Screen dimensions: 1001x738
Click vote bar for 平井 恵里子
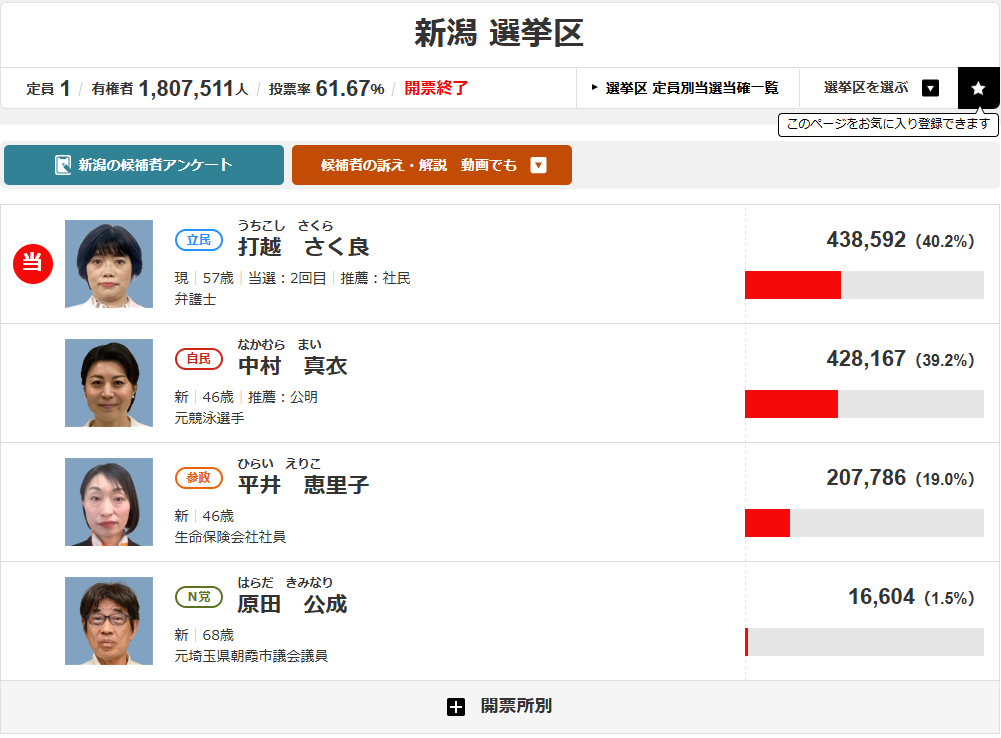point(864,523)
